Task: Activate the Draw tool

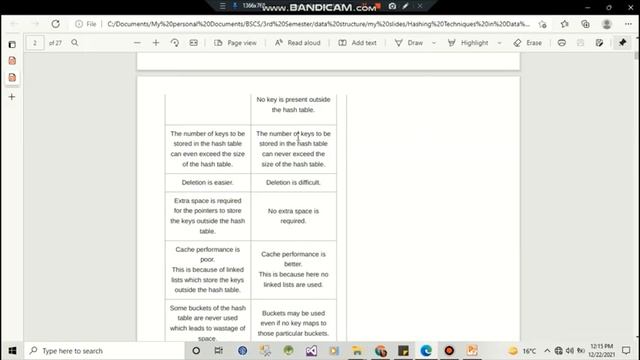Action: tap(409, 43)
